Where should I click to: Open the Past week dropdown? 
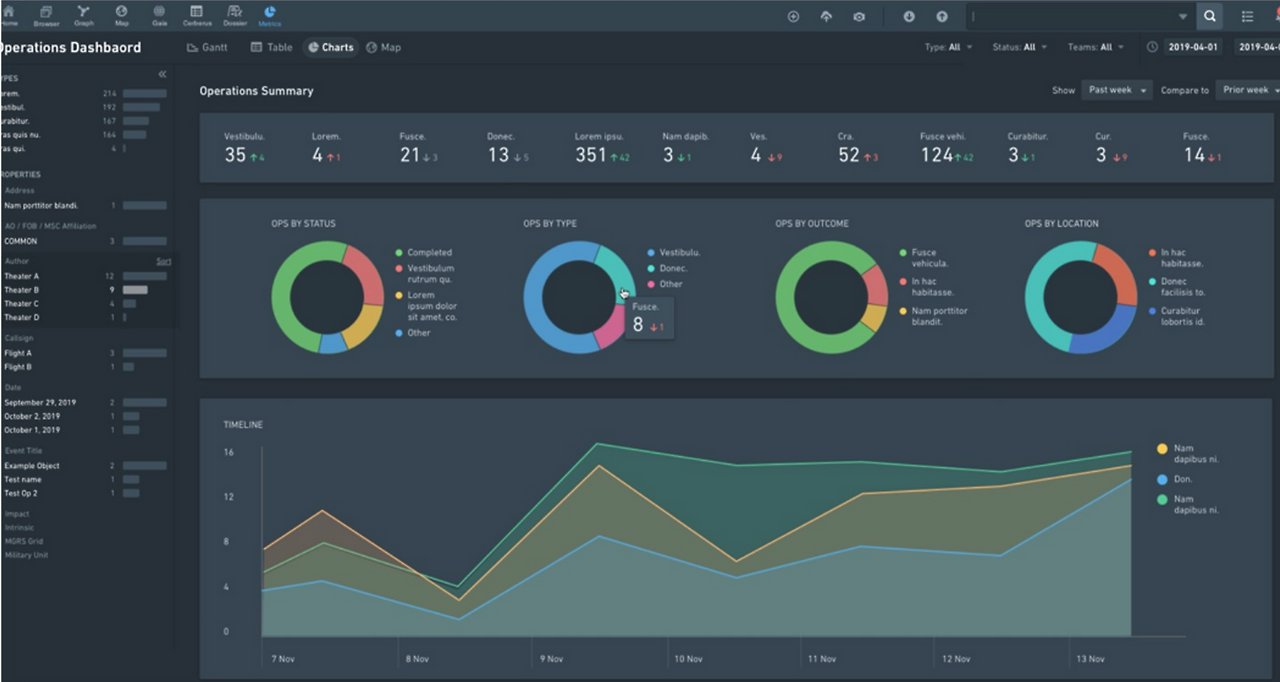1117,90
